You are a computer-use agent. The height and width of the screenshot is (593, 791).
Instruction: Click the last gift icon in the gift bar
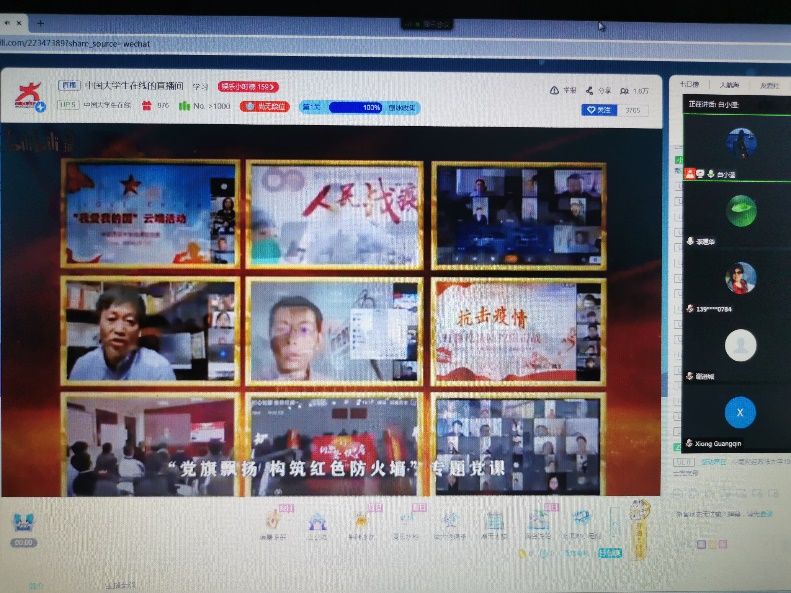582,521
